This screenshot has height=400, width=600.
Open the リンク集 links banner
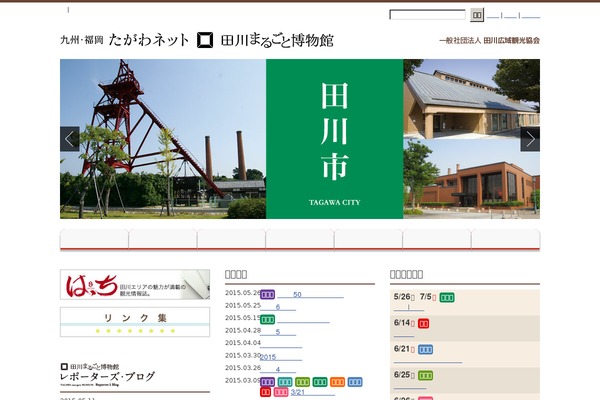point(135,322)
